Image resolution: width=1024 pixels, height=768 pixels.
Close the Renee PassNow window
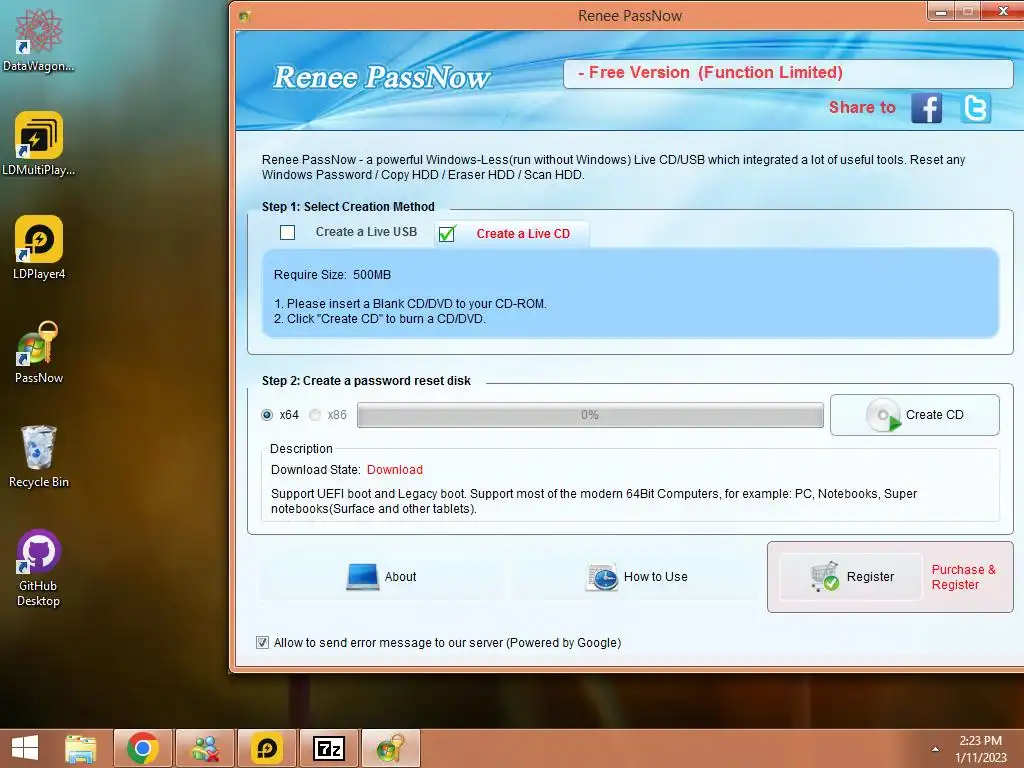click(x=1004, y=11)
